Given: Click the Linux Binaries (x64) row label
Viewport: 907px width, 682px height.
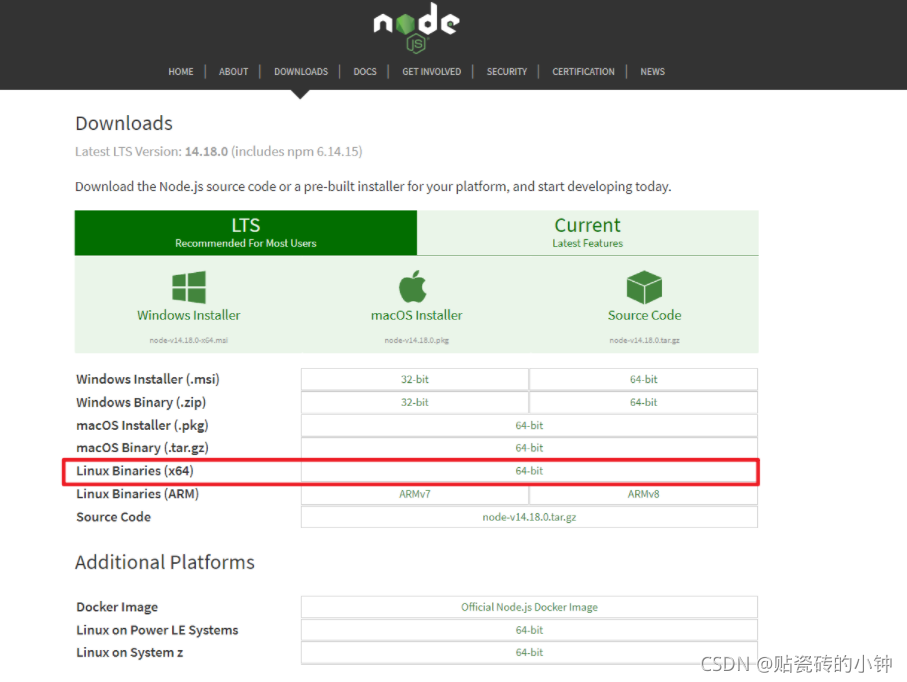Looking at the screenshot, I should coord(135,471).
